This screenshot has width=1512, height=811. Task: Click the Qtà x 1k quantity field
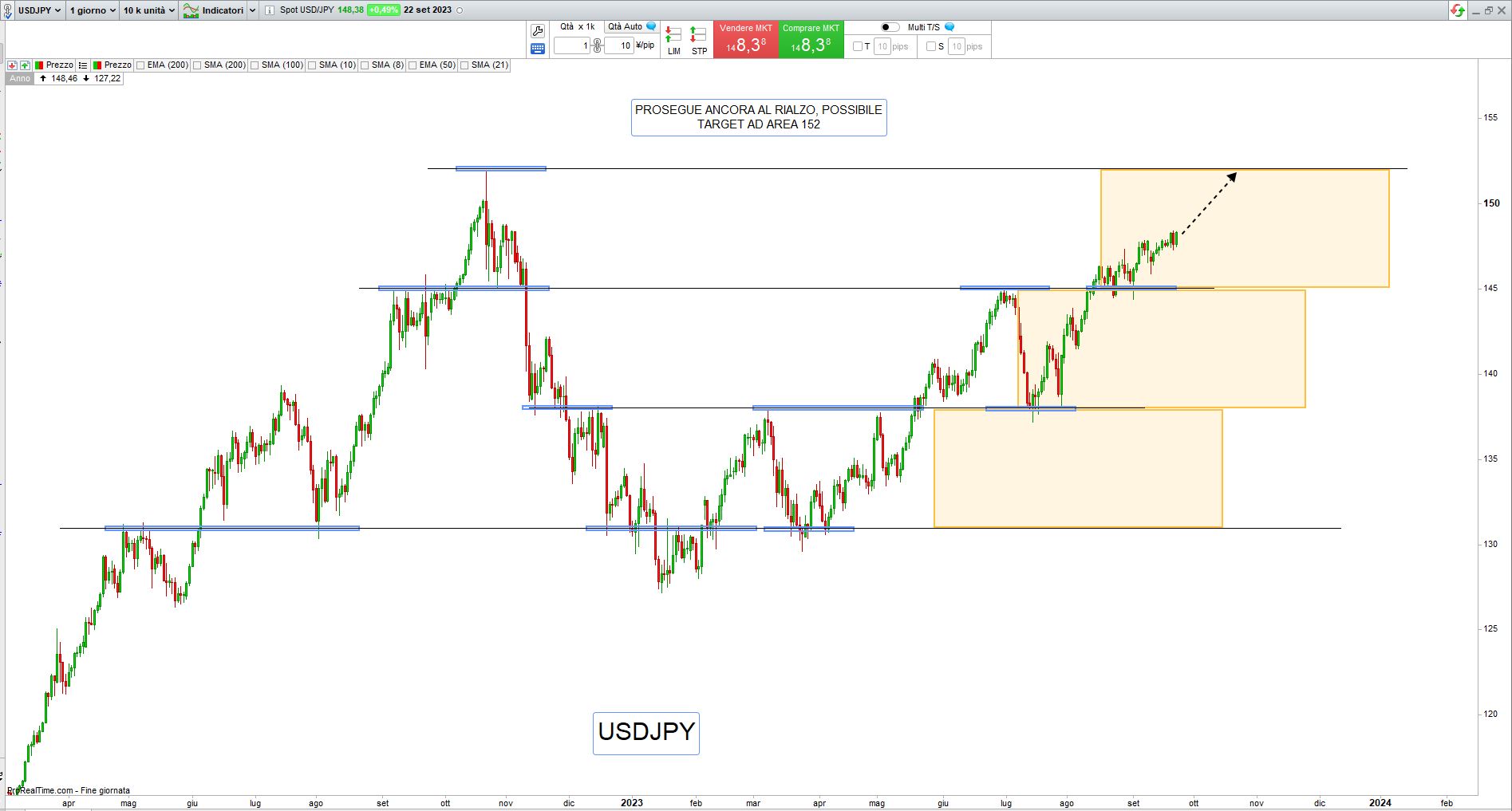click(572, 45)
